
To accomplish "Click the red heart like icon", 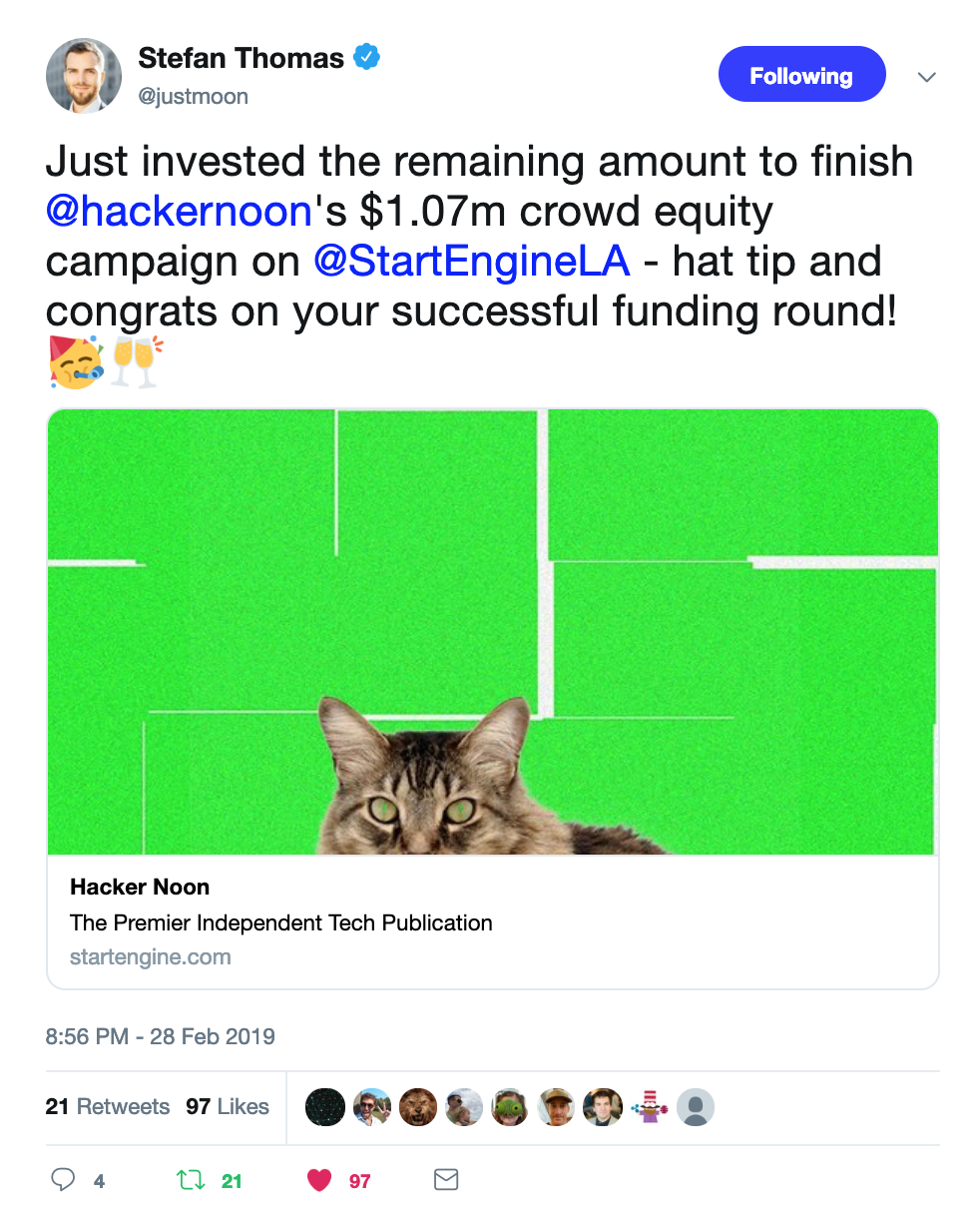I will pos(319,1181).
